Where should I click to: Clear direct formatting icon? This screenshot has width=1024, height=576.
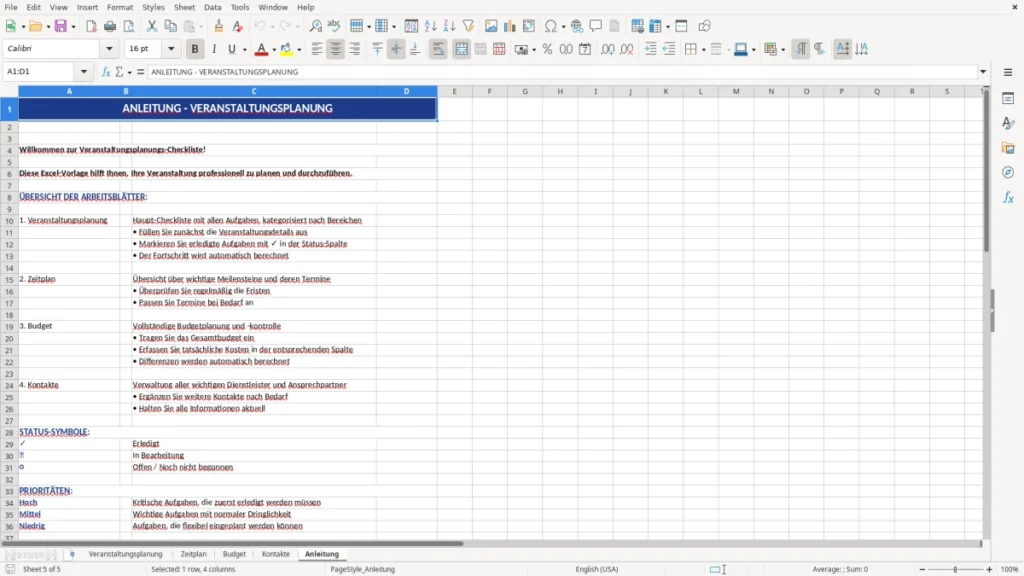pos(238,26)
